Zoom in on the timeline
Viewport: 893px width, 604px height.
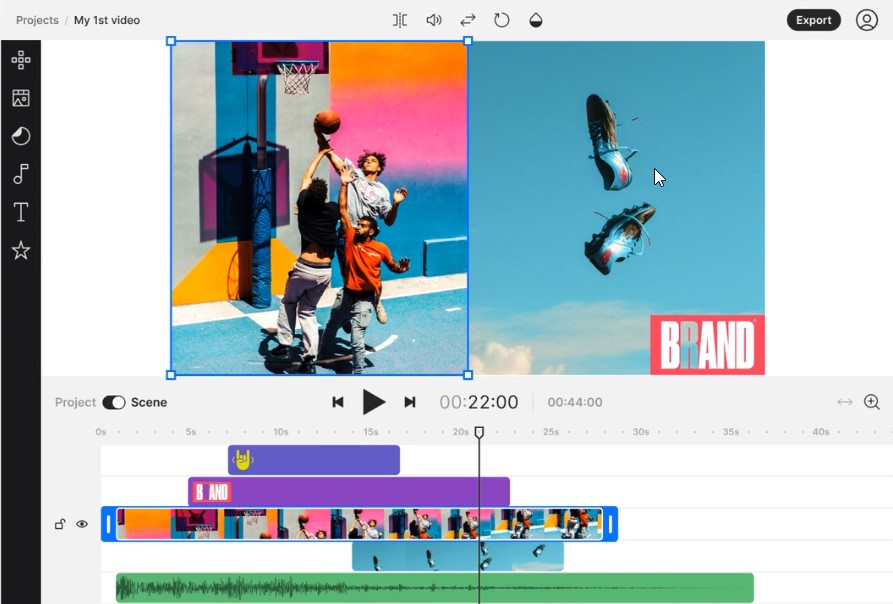pos(872,402)
